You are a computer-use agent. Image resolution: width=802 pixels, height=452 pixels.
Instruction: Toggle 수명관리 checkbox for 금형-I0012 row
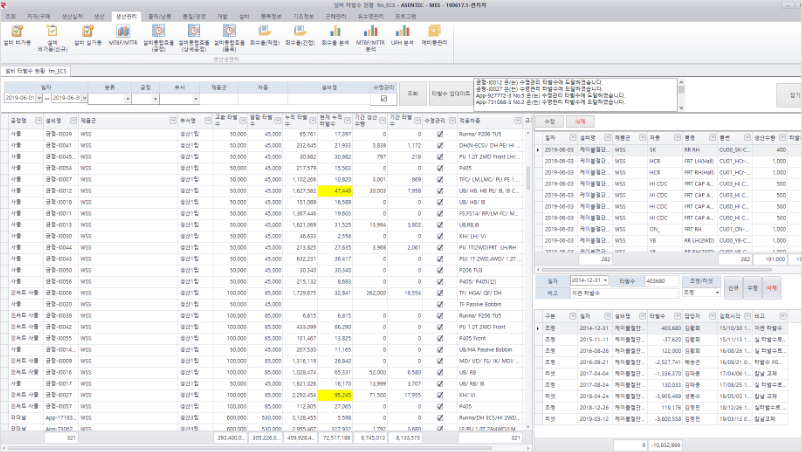(440, 191)
